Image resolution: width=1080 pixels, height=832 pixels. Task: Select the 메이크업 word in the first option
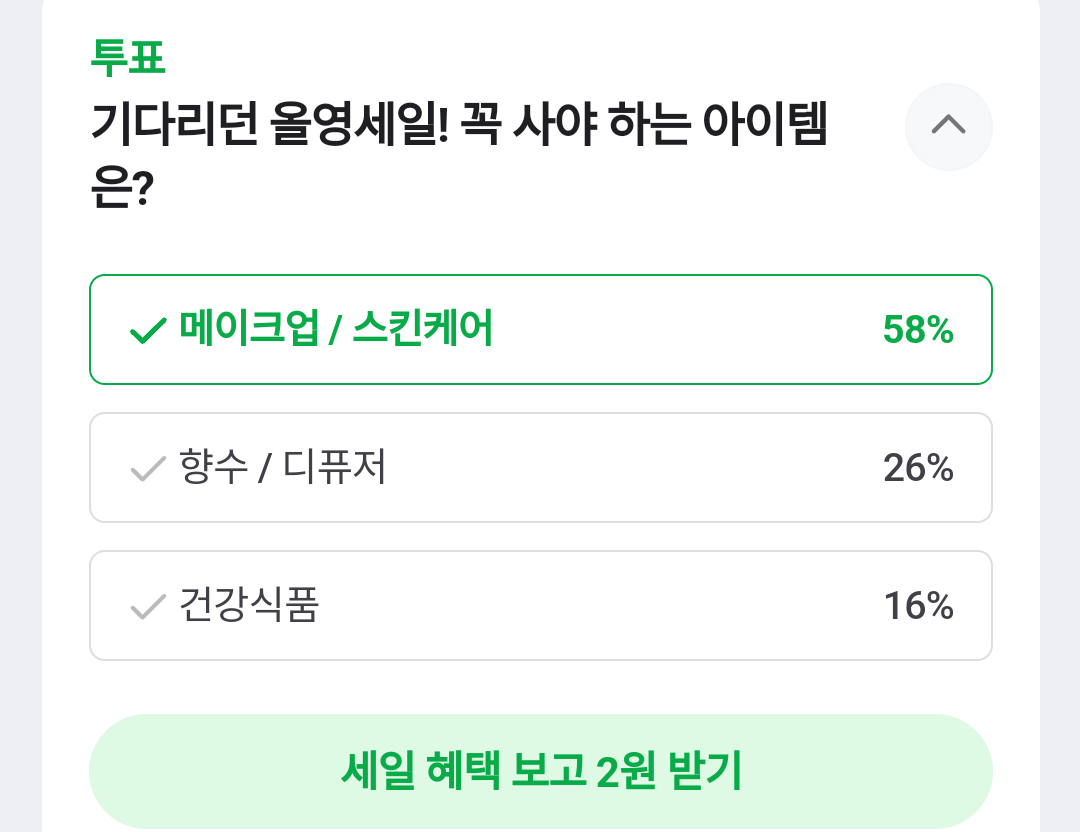[245, 328]
